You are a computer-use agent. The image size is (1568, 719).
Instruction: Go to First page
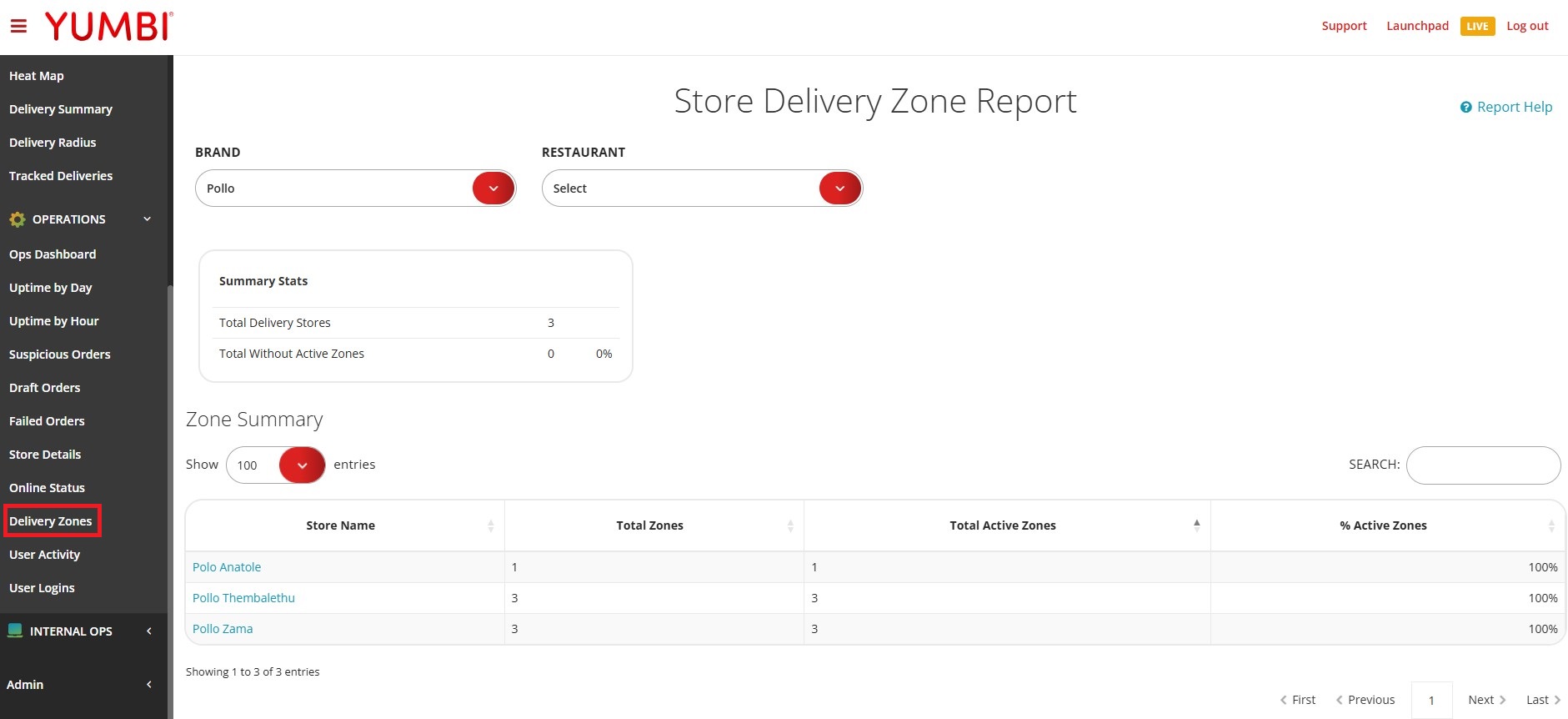pos(1298,700)
